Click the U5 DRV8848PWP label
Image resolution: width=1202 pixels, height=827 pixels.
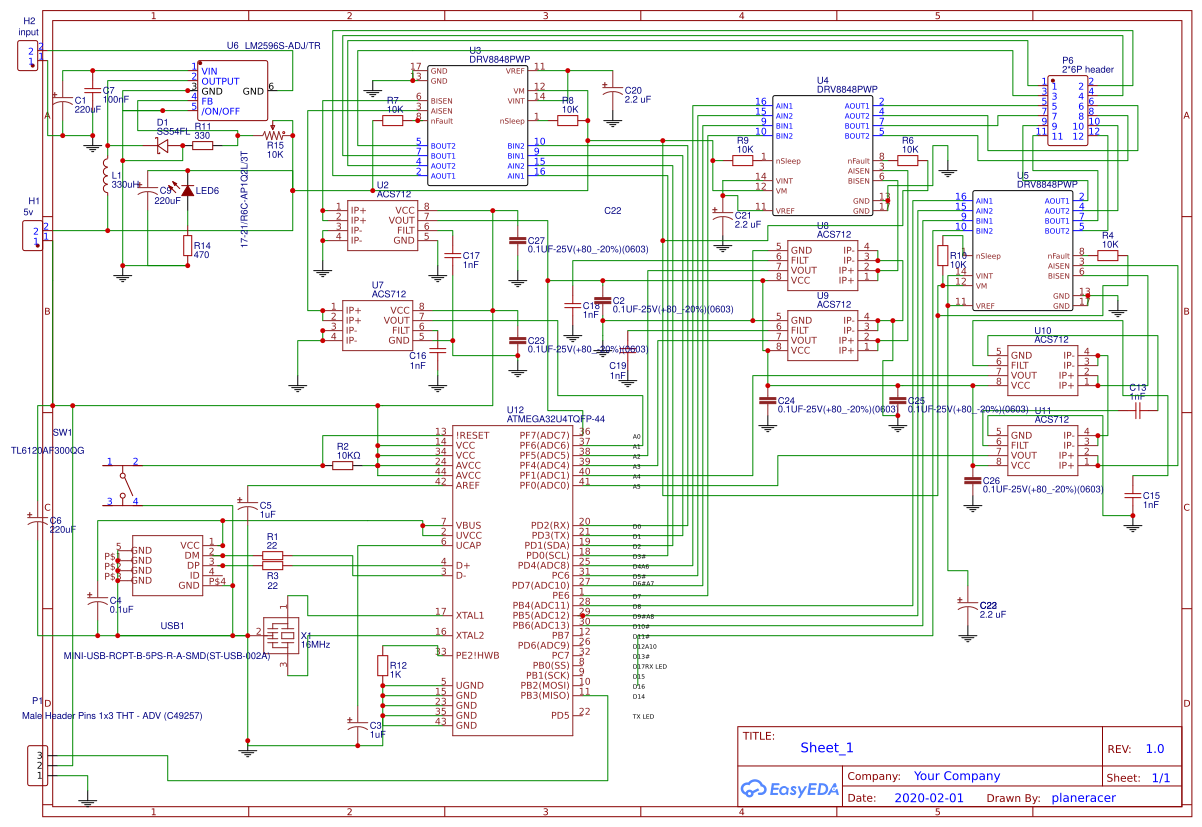click(1046, 180)
